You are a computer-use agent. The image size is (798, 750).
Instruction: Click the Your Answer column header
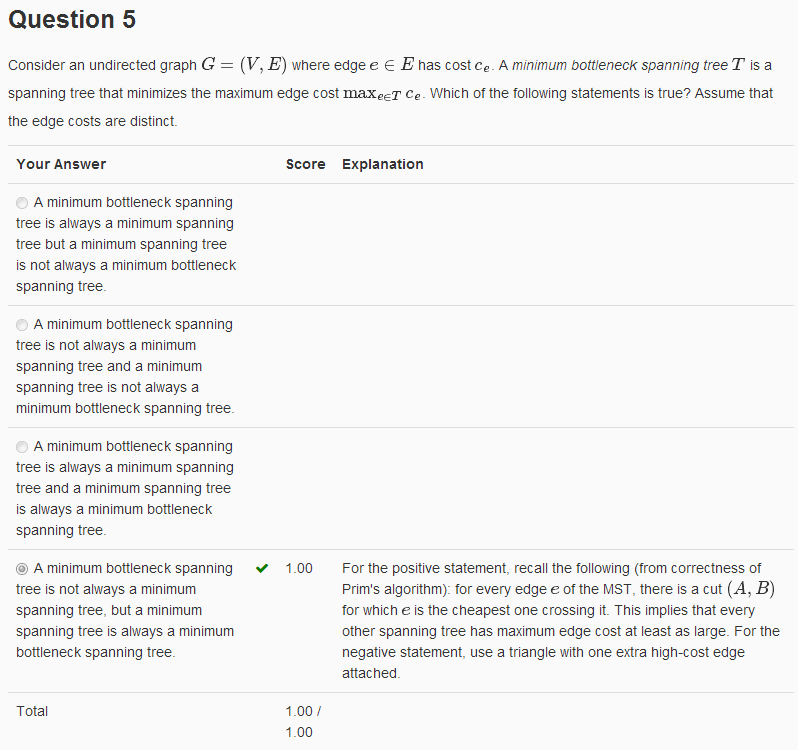[61, 164]
